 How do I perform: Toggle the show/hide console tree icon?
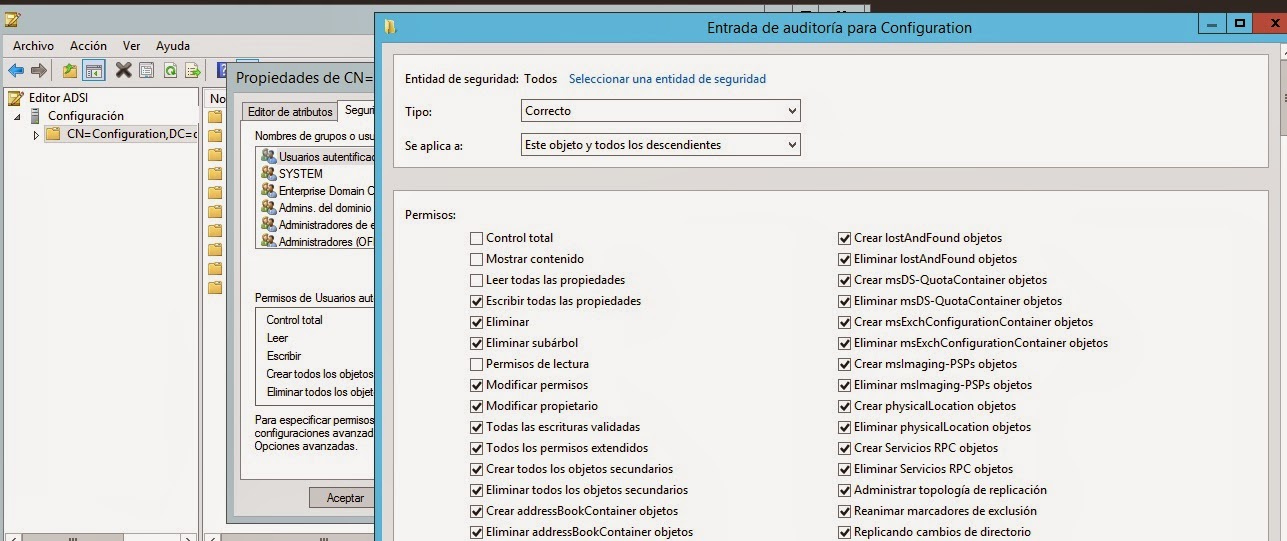94,70
